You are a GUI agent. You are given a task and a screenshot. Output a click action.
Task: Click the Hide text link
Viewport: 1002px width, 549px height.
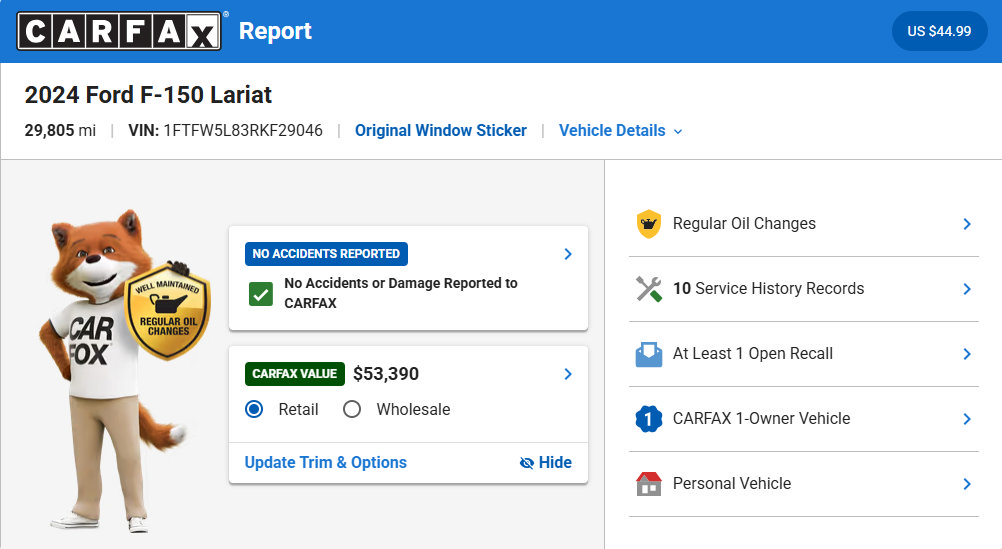(555, 462)
